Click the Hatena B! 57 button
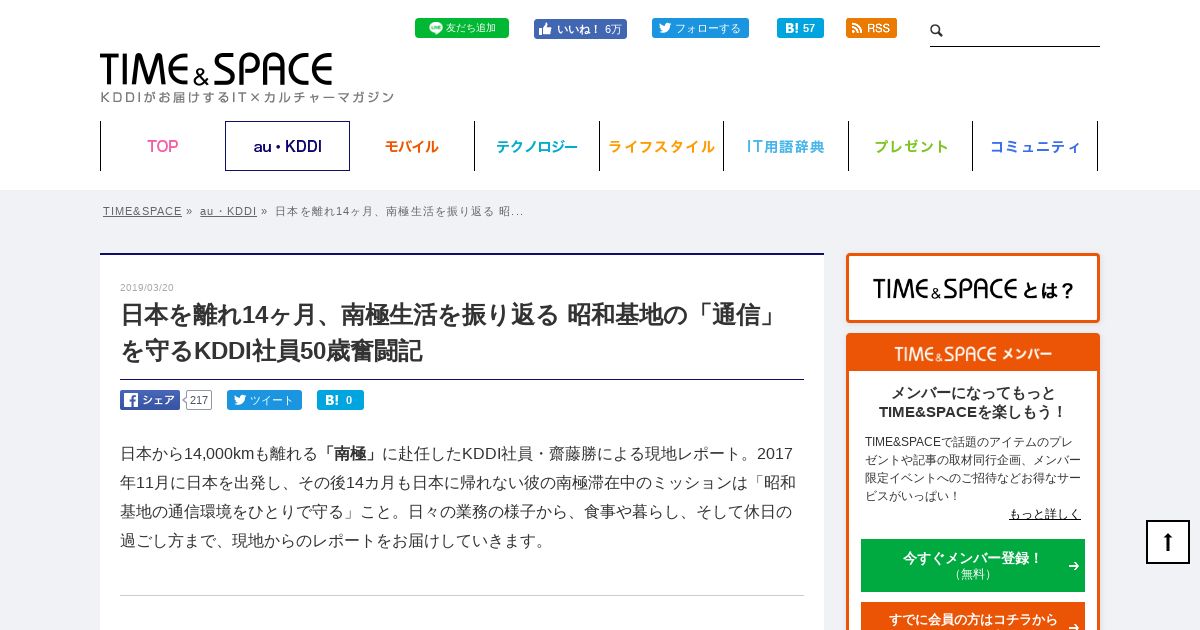This screenshot has height=630, width=1200. pyautogui.click(x=800, y=28)
